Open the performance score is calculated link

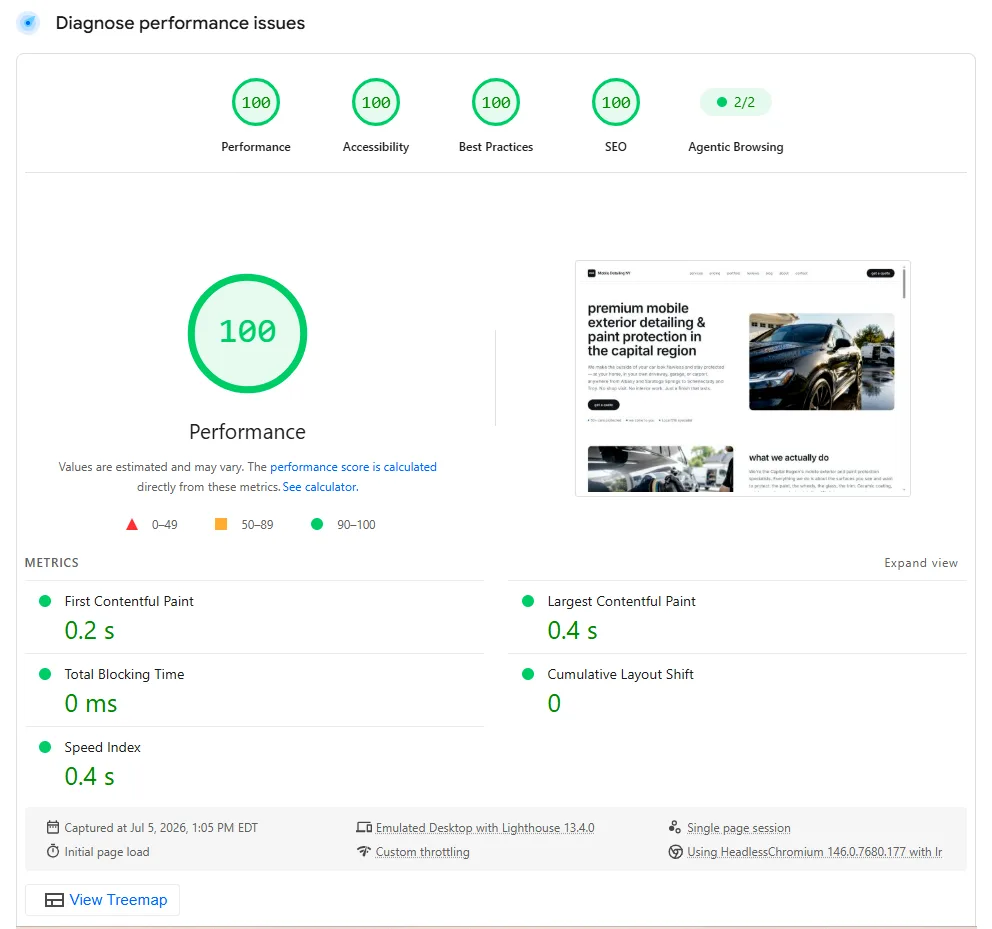click(x=353, y=466)
